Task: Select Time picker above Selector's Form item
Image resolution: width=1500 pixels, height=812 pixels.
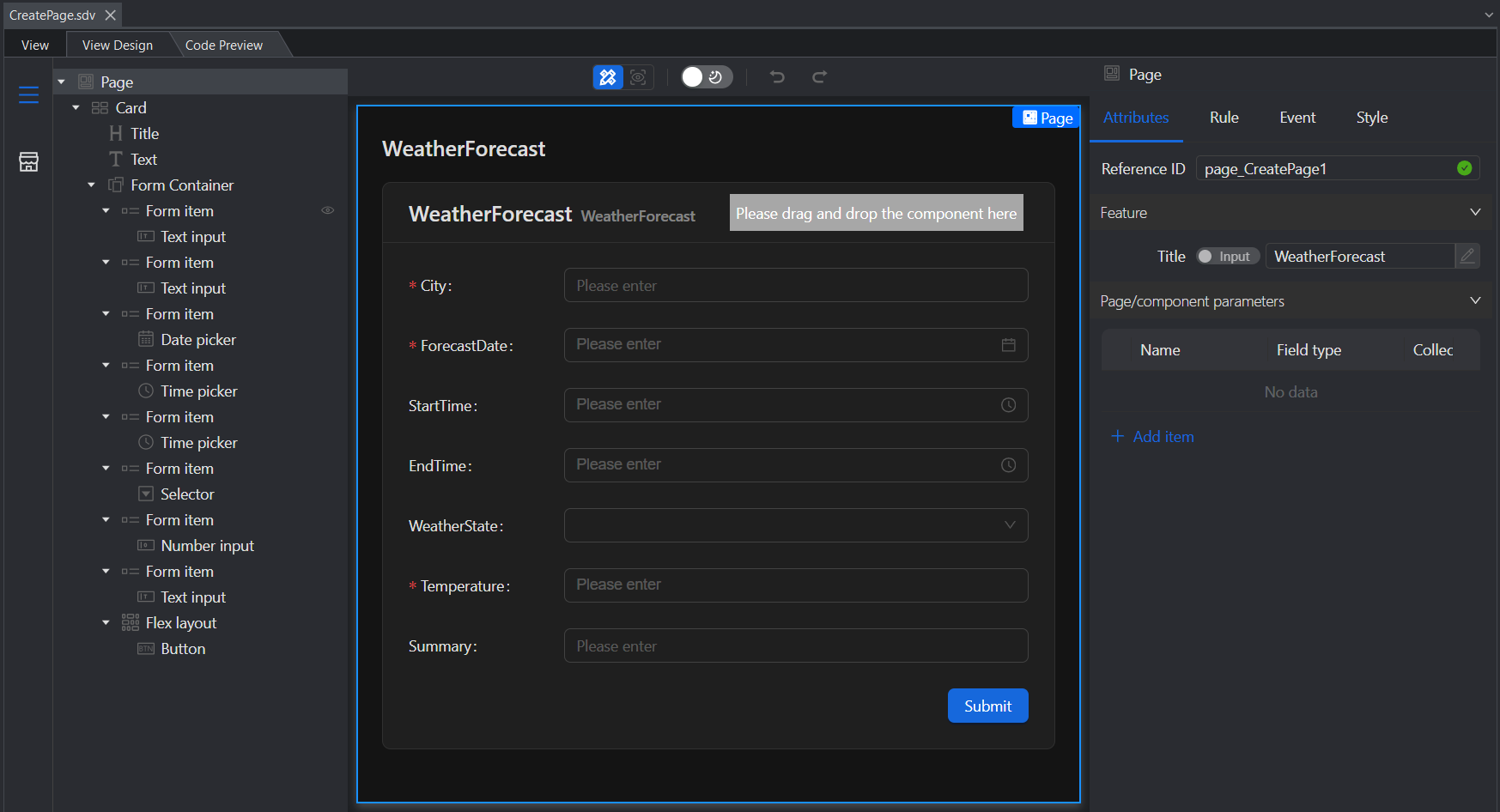Action: (198, 443)
